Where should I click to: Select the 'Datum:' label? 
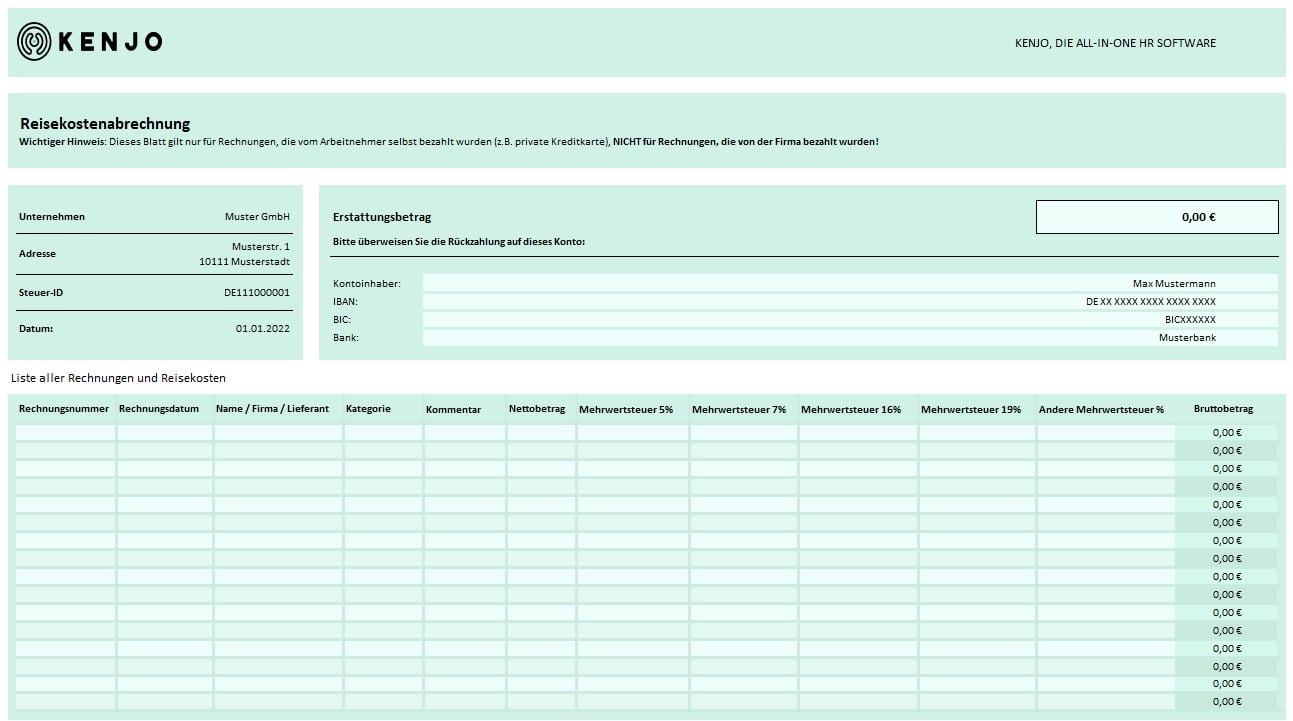click(x=36, y=328)
